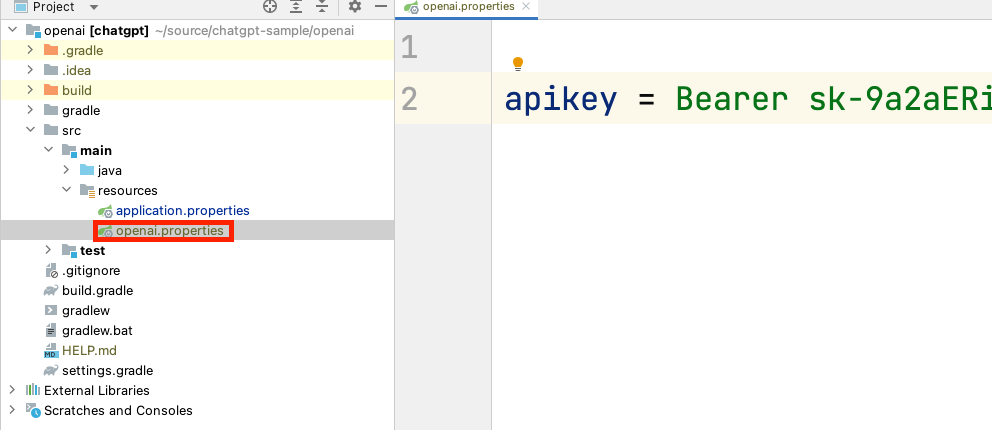Viewport: 992px width, 430px height.
Task: Click the Project panel title
Action: pyautogui.click(x=53, y=7)
